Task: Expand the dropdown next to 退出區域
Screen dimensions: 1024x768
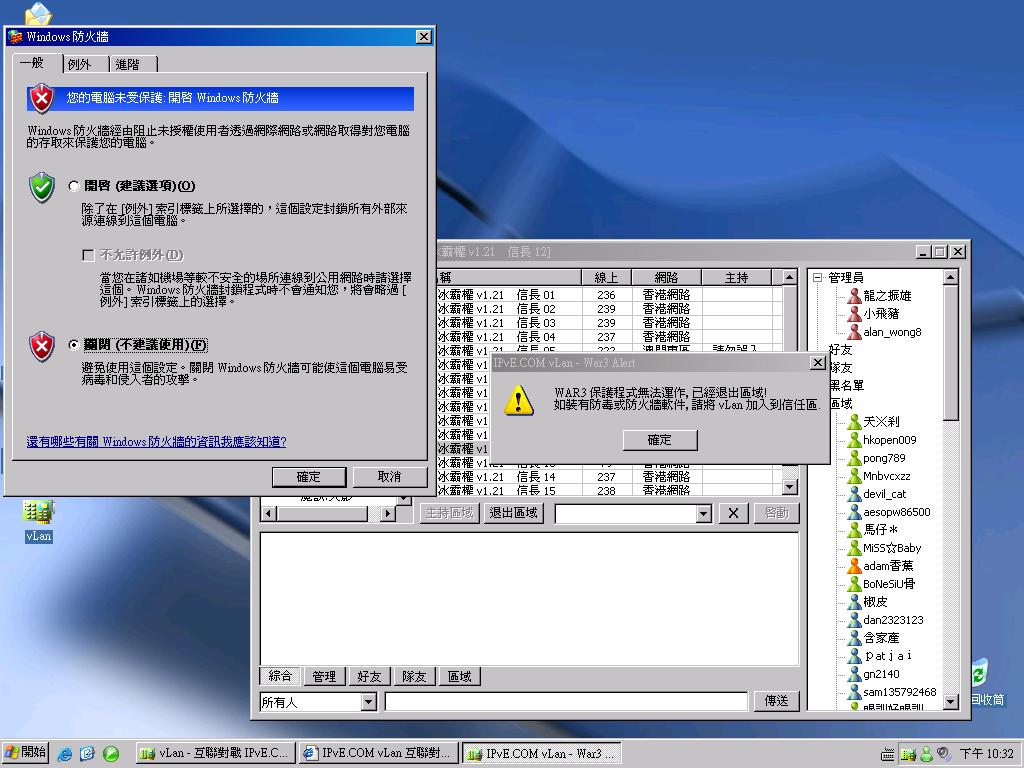Action: click(x=703, y=513)
